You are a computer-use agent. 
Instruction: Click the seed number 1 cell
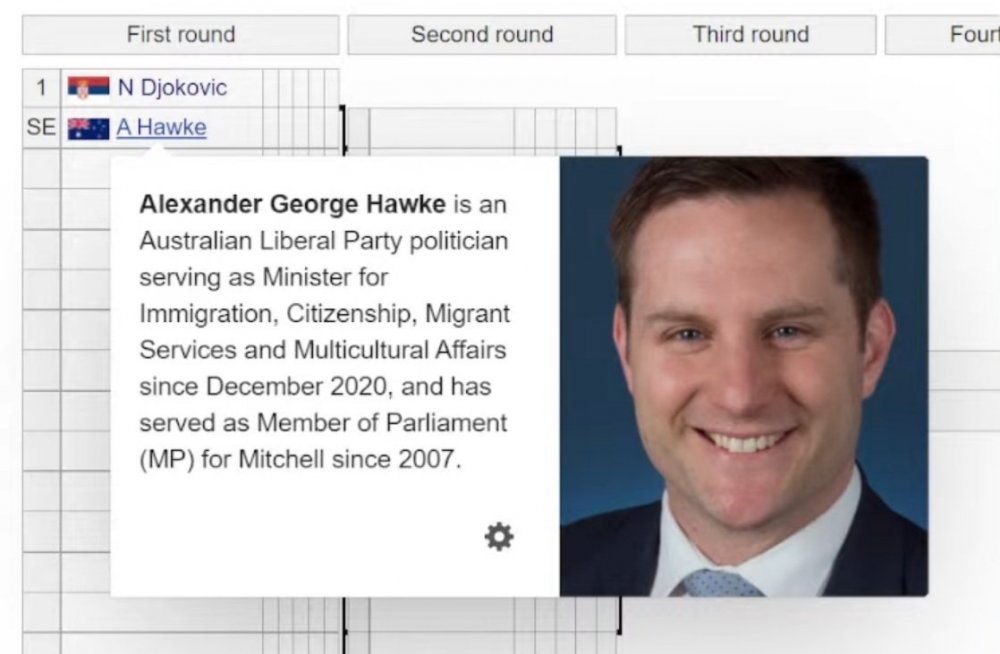pyautogui.click(x=41, y=88)
